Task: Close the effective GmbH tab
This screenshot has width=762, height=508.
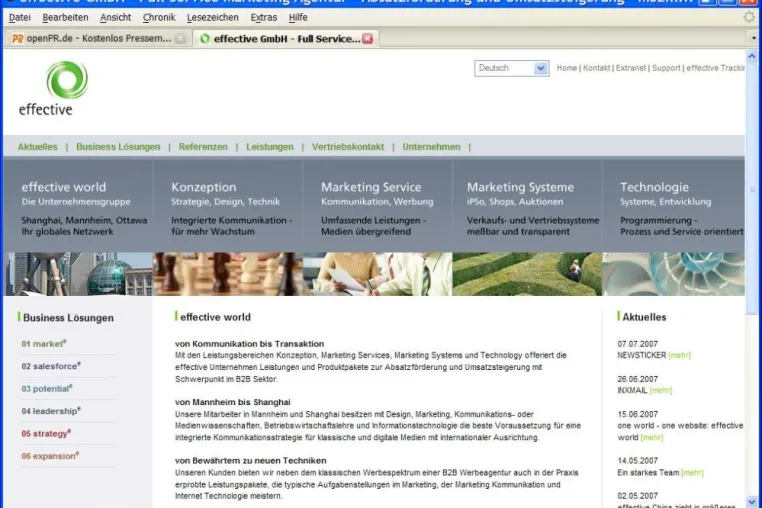Action: [x=368, y=38]
